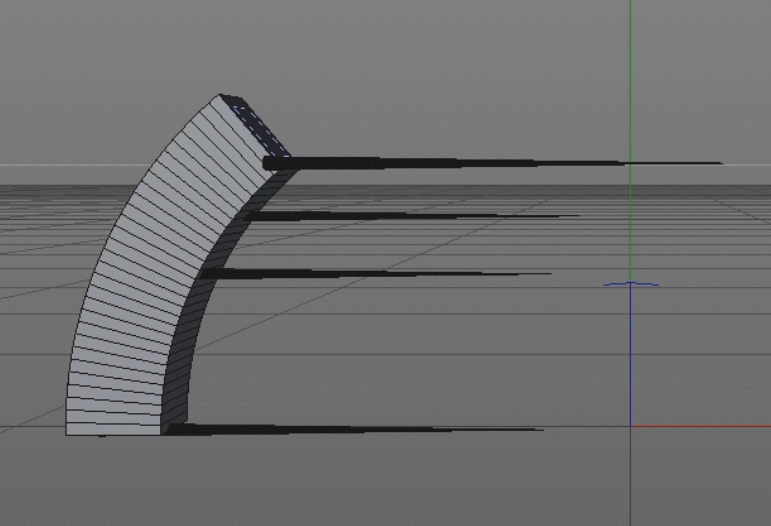
Task: Click the green vertical Y axis line
Action: (630, 140)
